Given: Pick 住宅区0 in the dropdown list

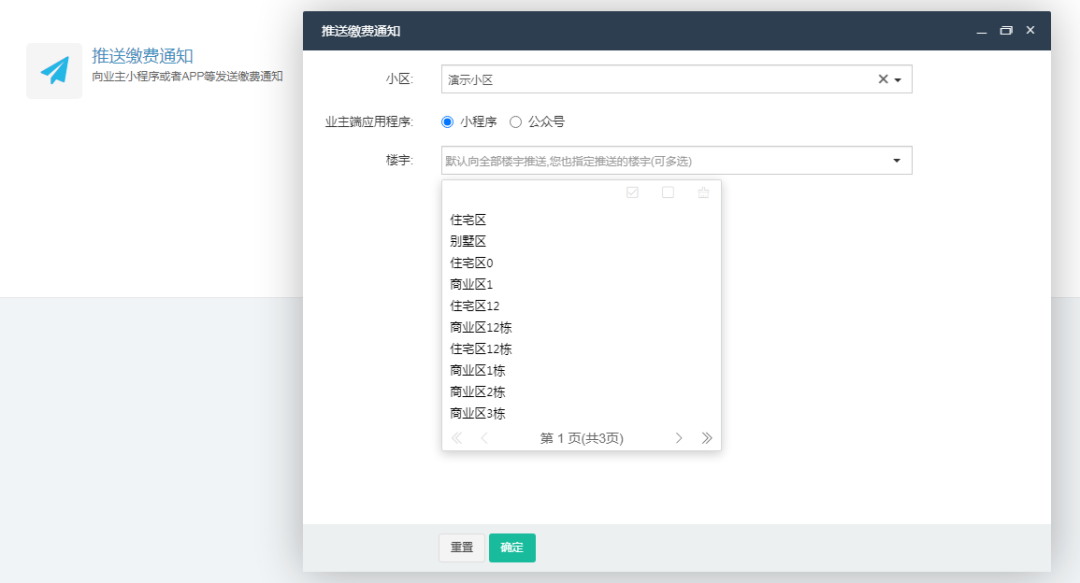Looking at the screenshot, I should point(471,263).
